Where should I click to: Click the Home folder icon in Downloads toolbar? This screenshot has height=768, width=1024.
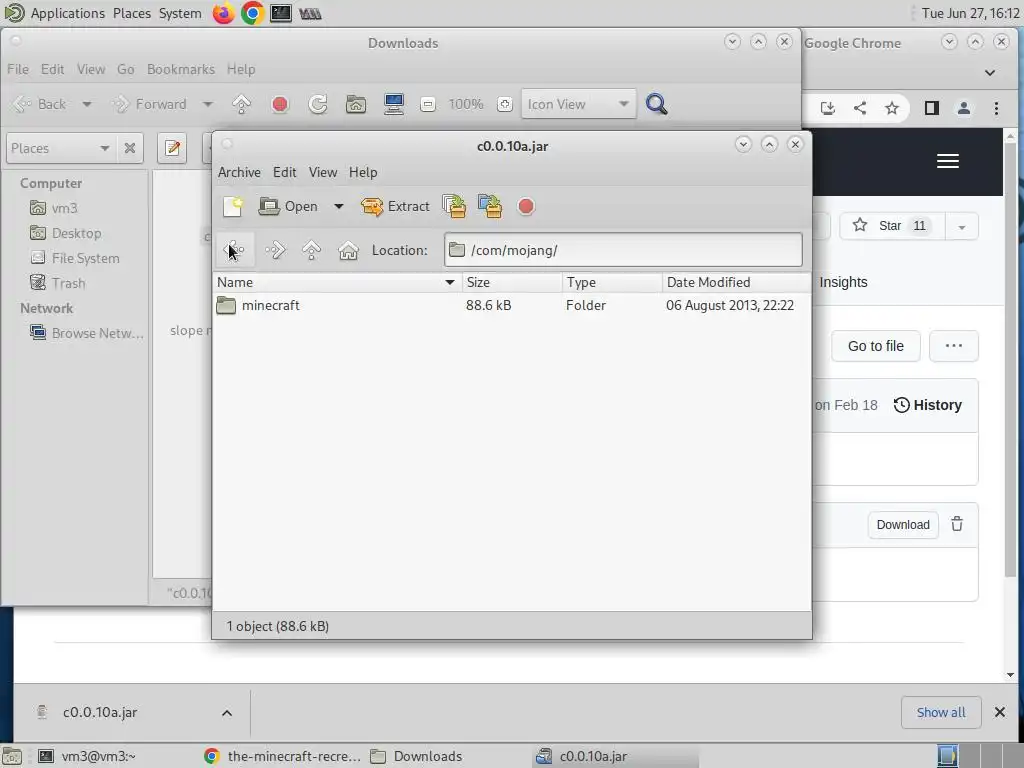356,104
